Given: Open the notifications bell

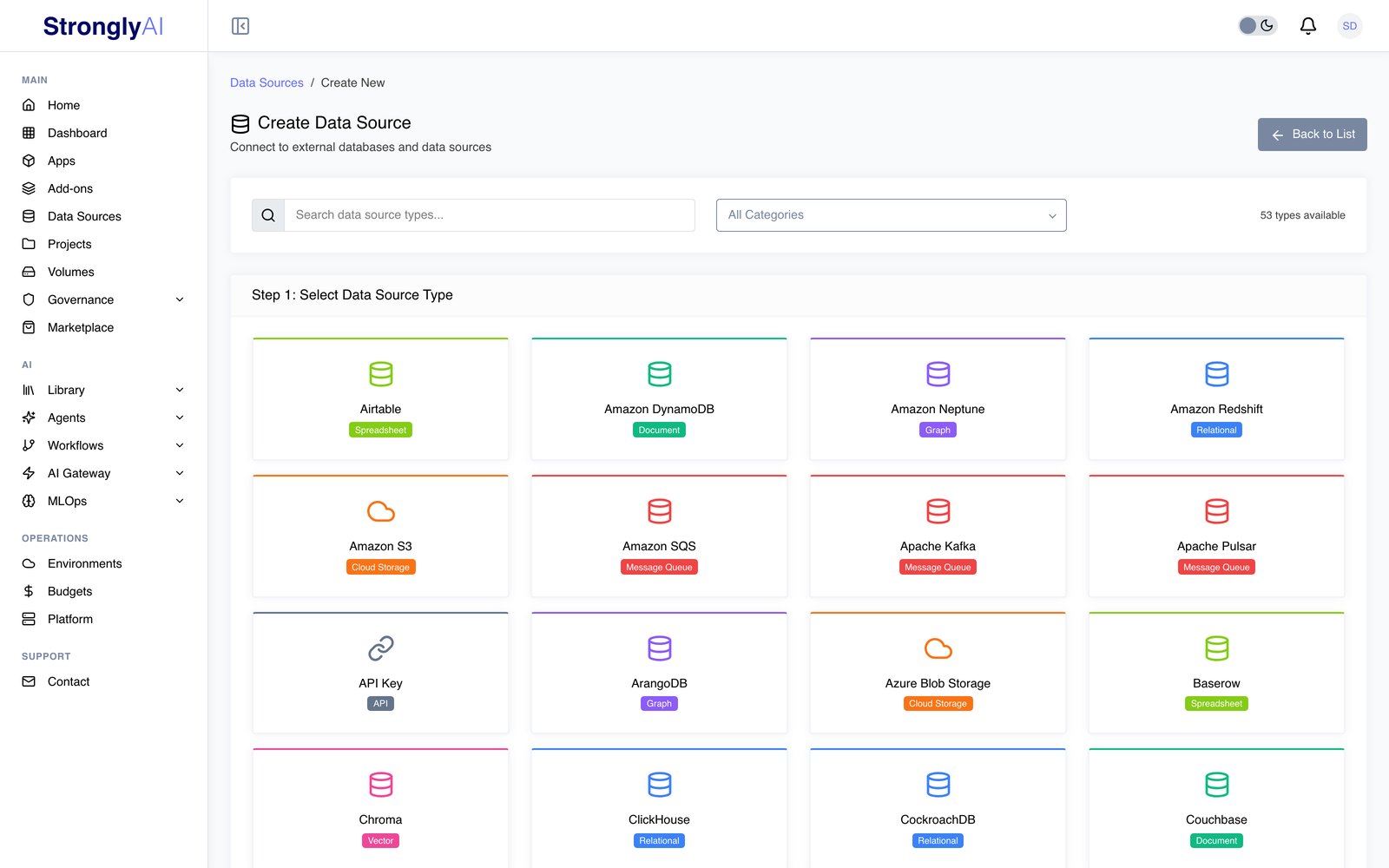Looking at the screenshot, I should pyautogui.click(x=1307, y=26).
